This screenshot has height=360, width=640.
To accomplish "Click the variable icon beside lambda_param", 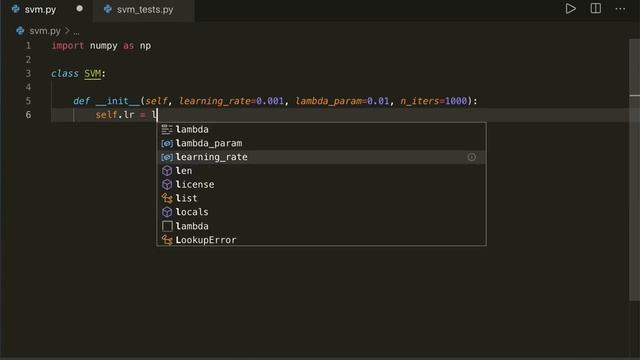I will [167, 143].
